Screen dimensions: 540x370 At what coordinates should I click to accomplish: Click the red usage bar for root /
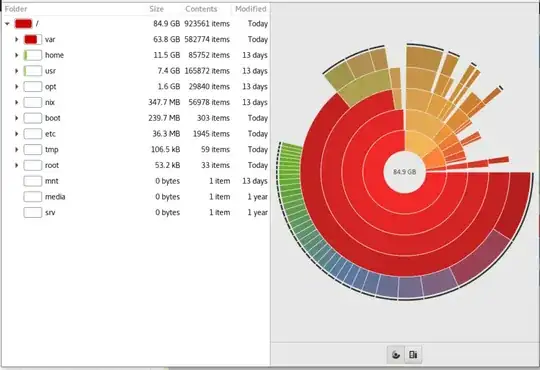point(24,24)
